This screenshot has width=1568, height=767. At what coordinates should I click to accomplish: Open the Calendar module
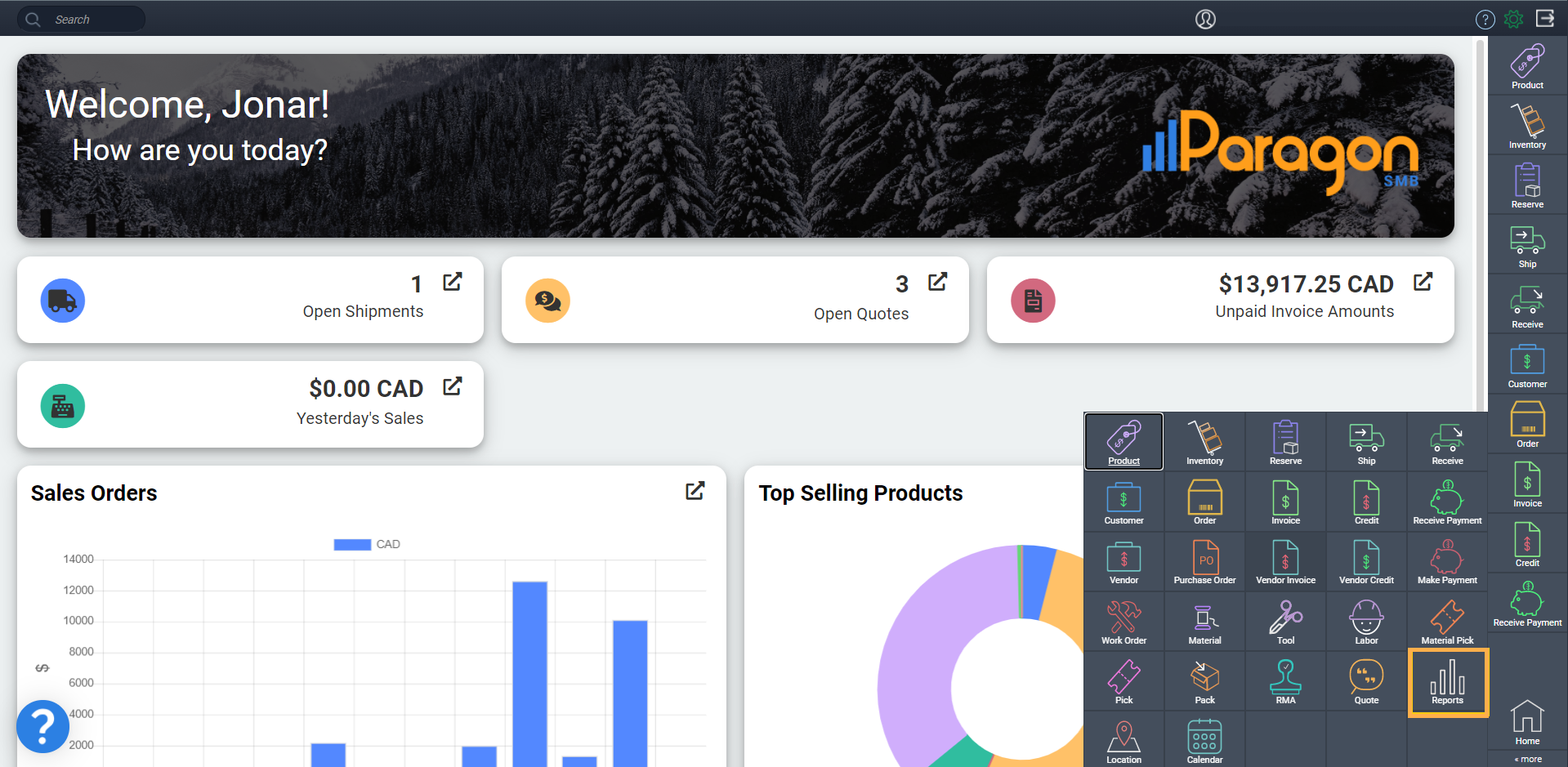[1204, 742]
